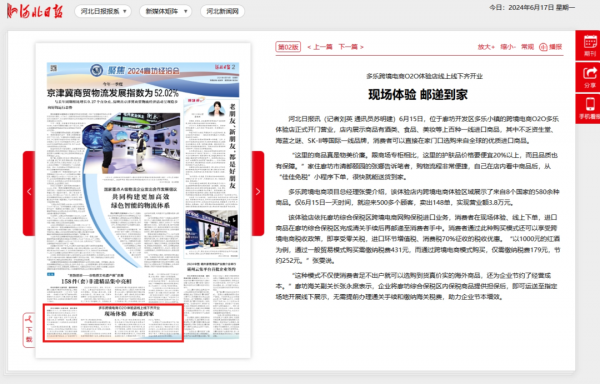Select the highlighted 现场体验 邮递到家 article region
Image resolution: width=600 pixels, height=384 pixels.
tap(113, 323)
